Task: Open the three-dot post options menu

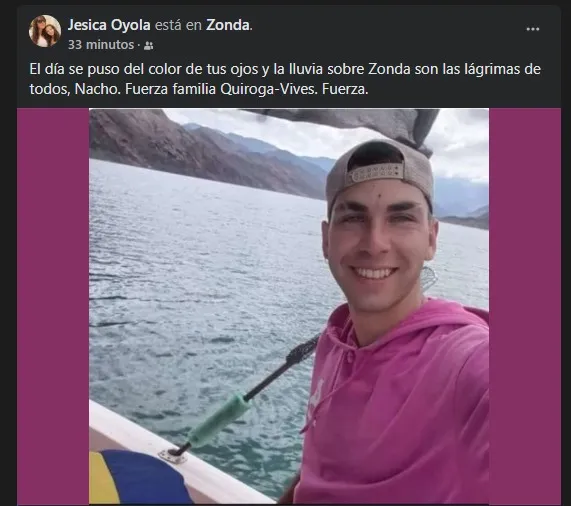Action: (x=532, y=29)
